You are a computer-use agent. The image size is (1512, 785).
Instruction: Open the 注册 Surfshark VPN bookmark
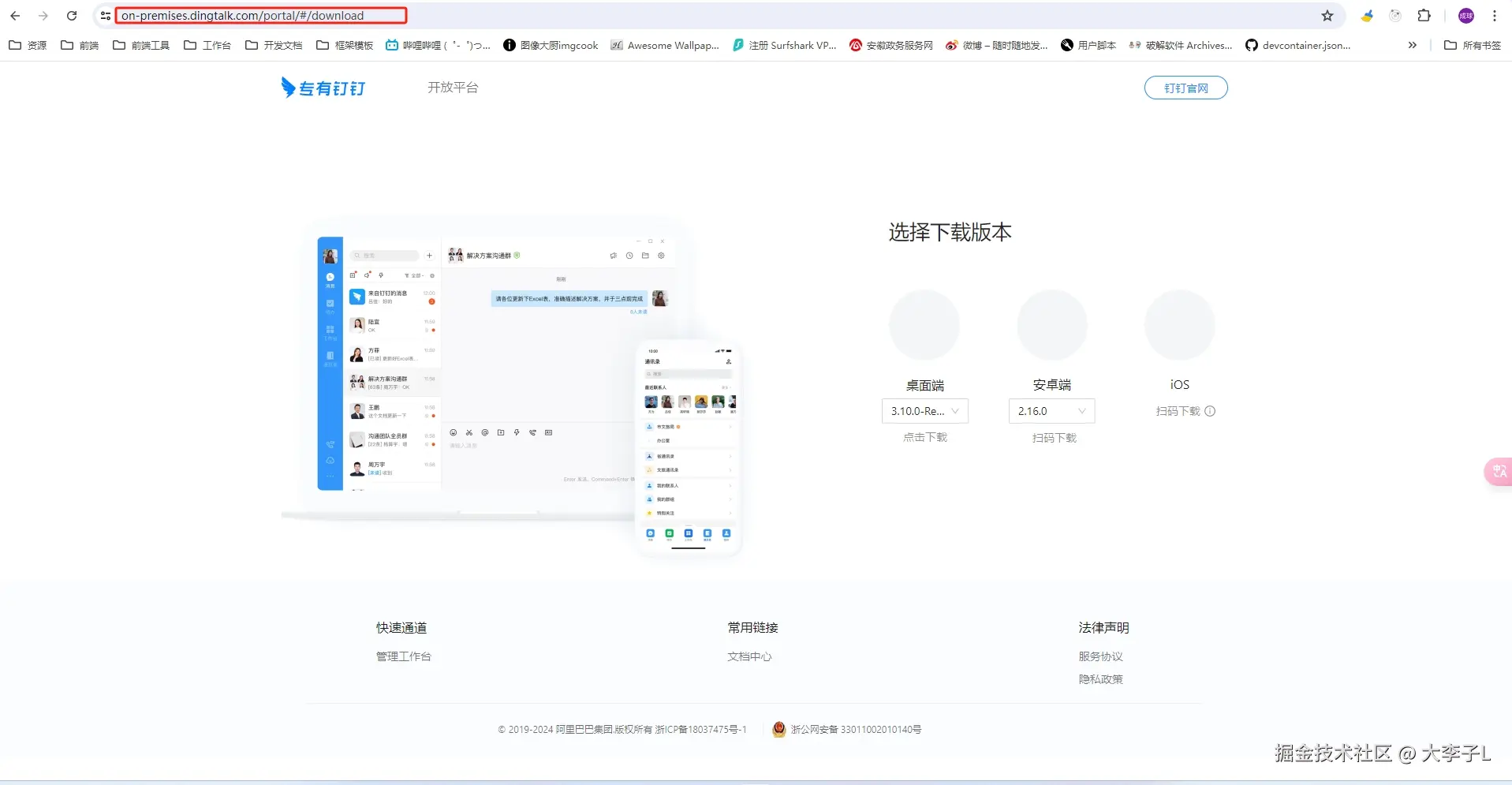point(784,46)
